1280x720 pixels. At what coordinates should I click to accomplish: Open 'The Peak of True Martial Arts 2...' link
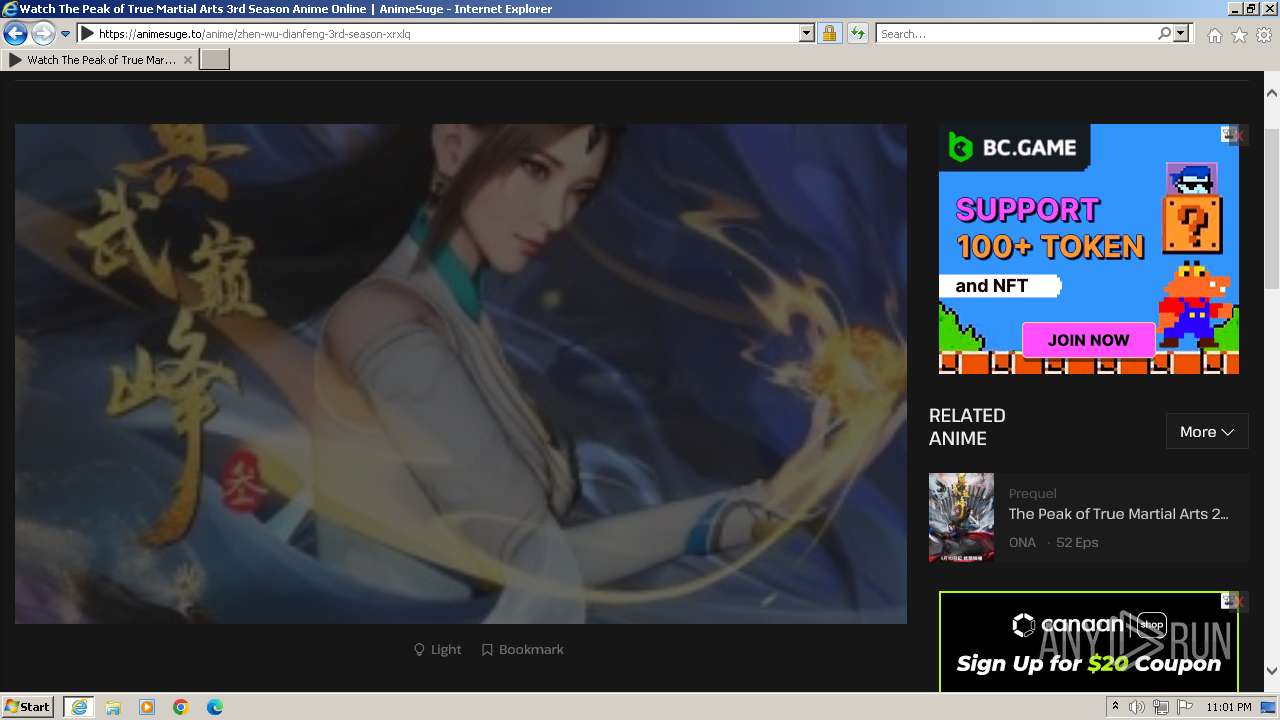(x=1119, y=514)
